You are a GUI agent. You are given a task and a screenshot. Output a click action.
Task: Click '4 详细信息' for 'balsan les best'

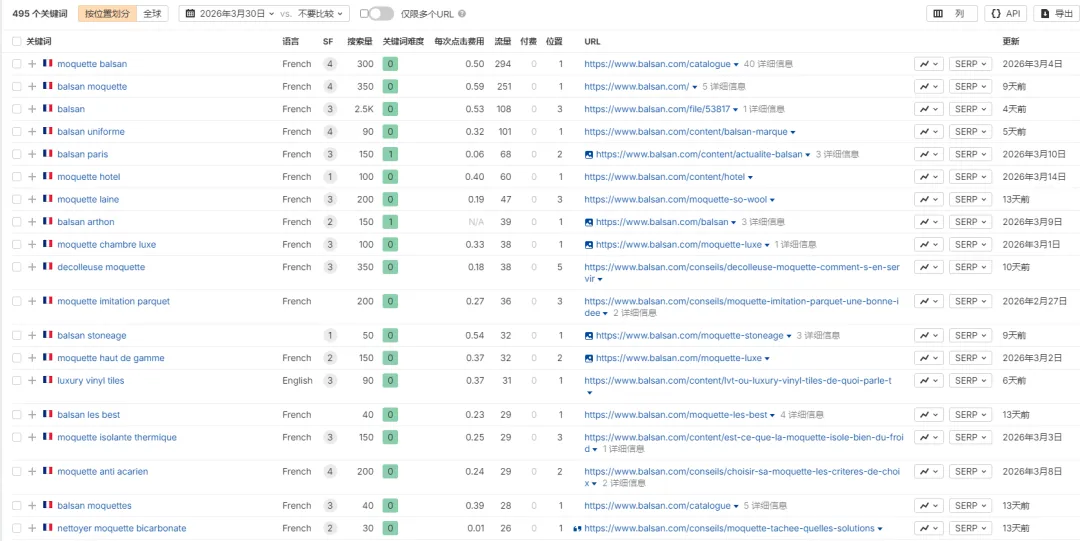point(802,415)
